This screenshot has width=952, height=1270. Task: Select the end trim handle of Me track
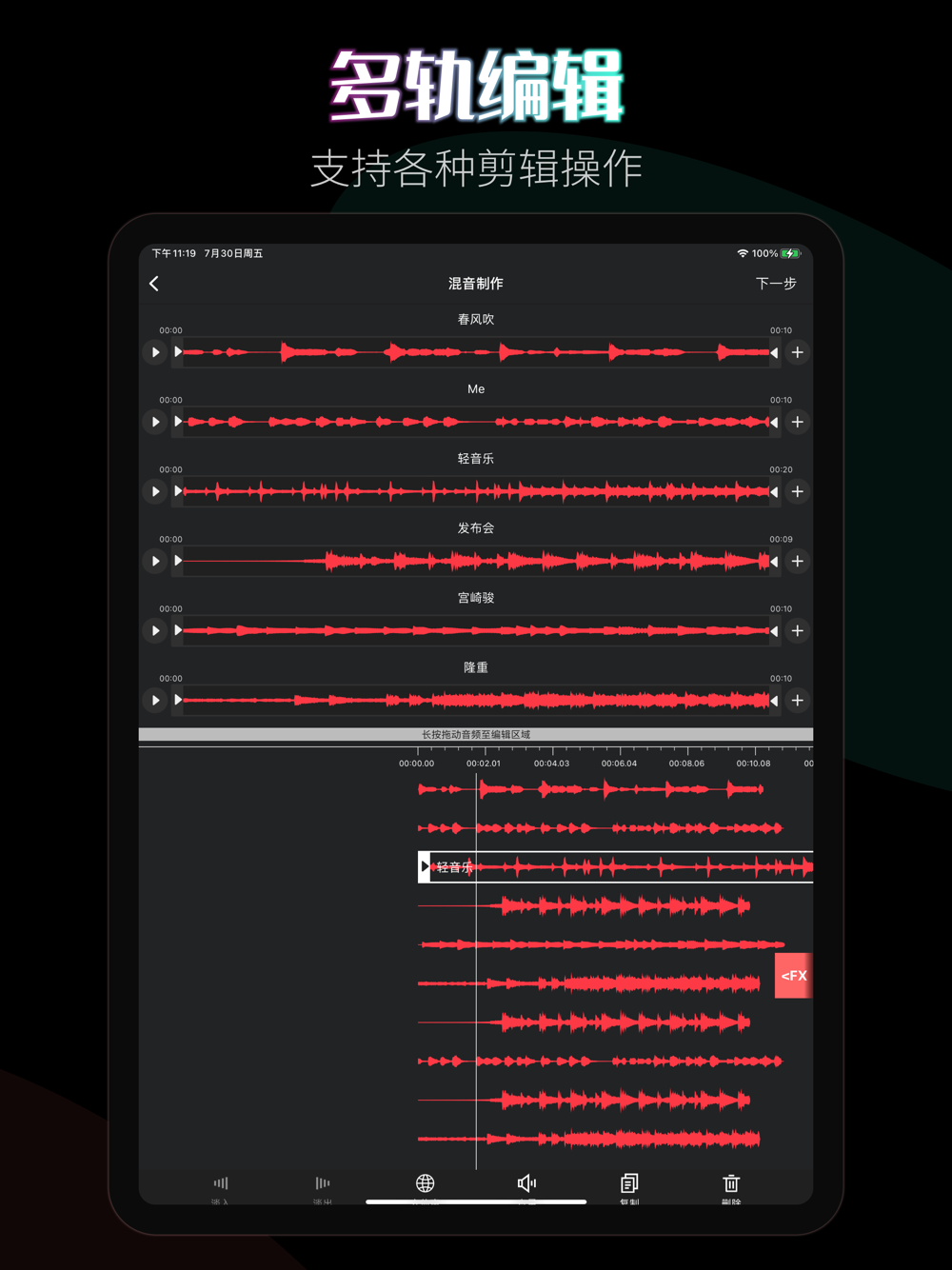(x=774, y=422)
